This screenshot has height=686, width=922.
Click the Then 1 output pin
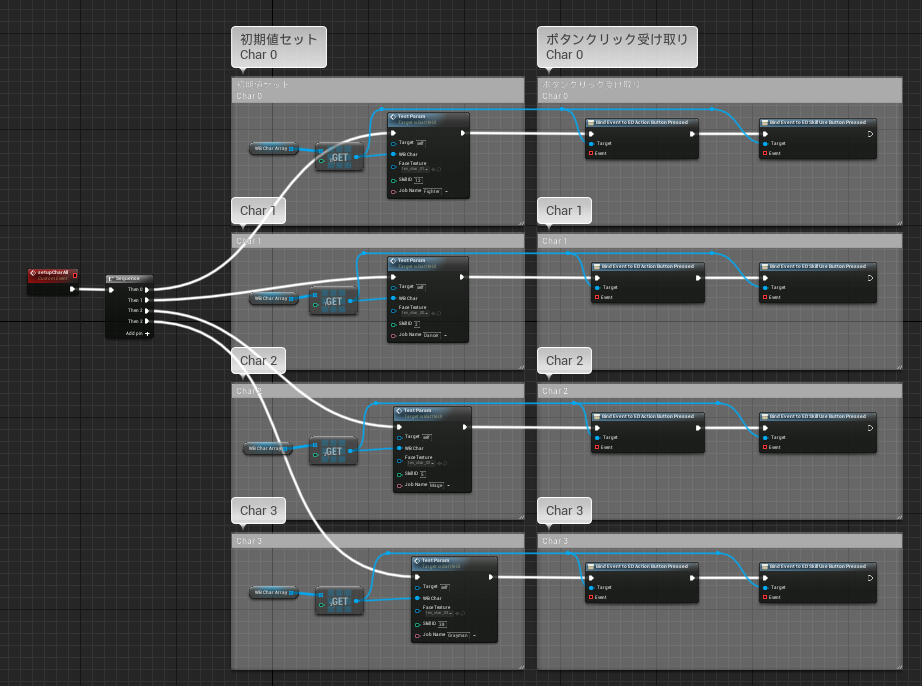[x=147, y=300]
